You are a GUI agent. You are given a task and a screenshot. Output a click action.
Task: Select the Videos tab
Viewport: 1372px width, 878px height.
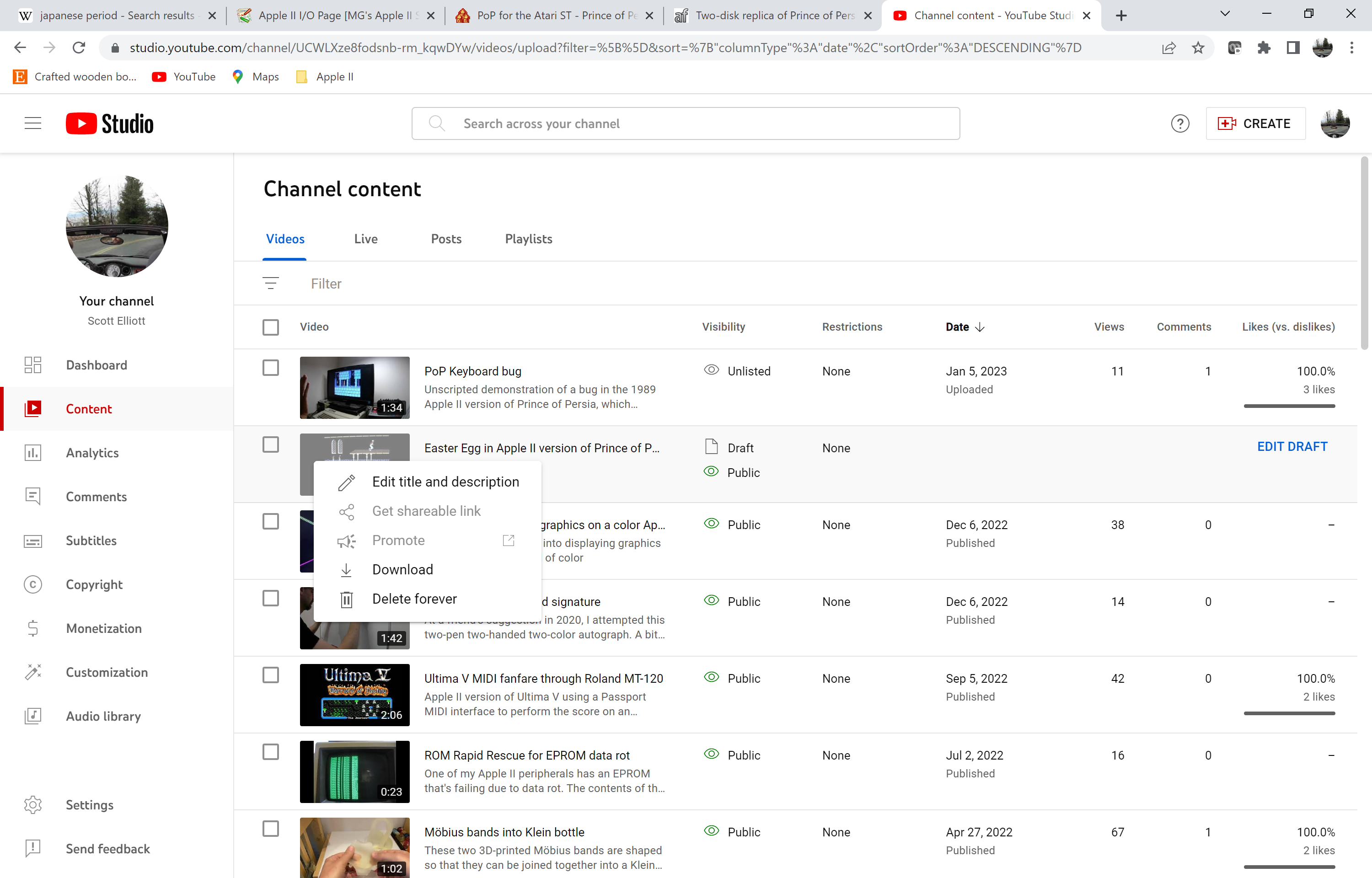(285, 239)
